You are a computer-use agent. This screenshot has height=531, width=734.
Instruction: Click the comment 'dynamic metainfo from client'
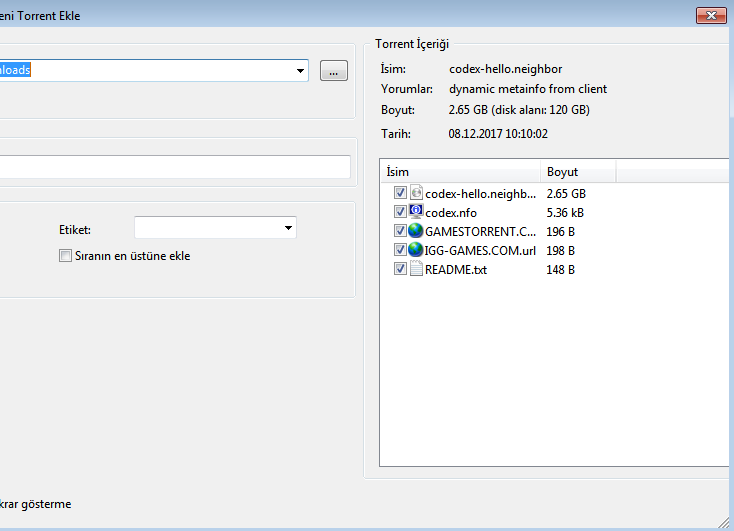[528, 89]
